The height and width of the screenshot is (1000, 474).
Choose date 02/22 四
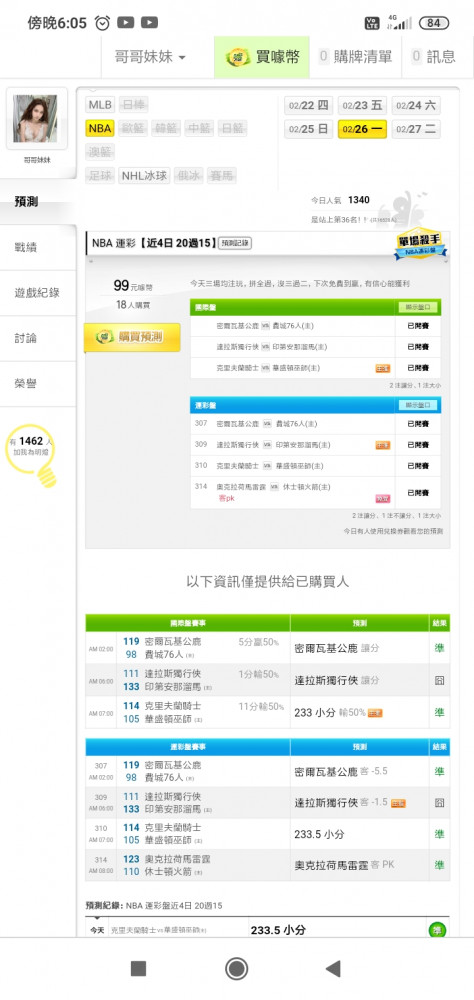click(309, 106)
